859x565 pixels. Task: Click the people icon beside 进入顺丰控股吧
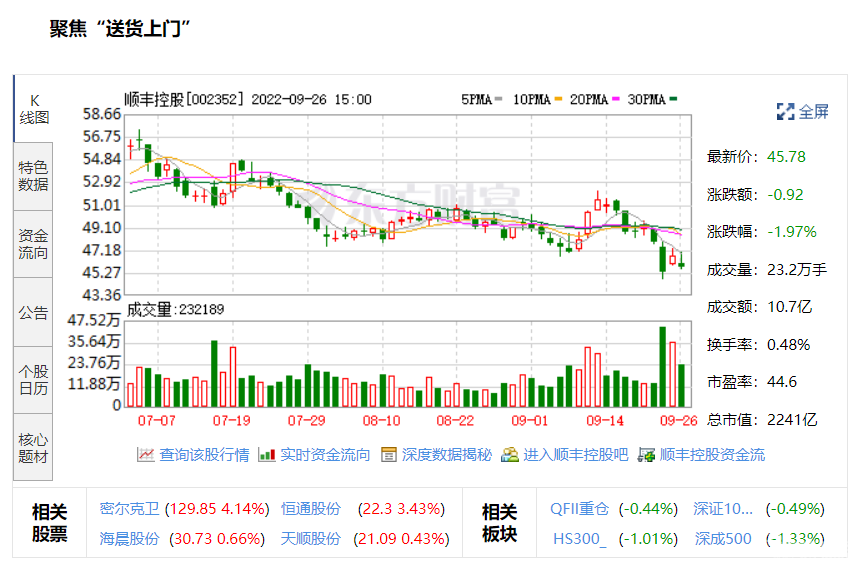510,455
